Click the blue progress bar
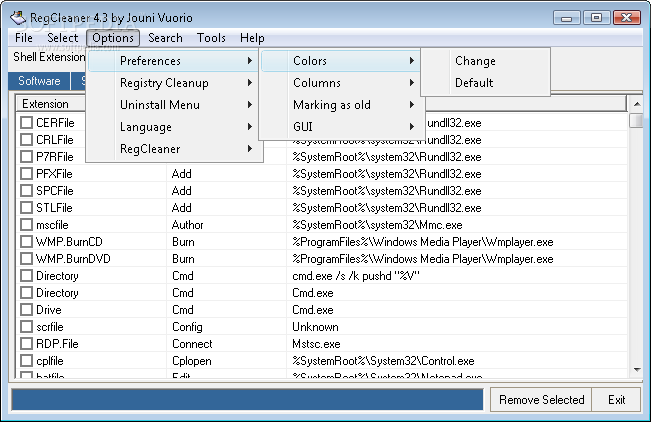The width and height of the screenshot is (651, 422). click(x=247, y=400)
